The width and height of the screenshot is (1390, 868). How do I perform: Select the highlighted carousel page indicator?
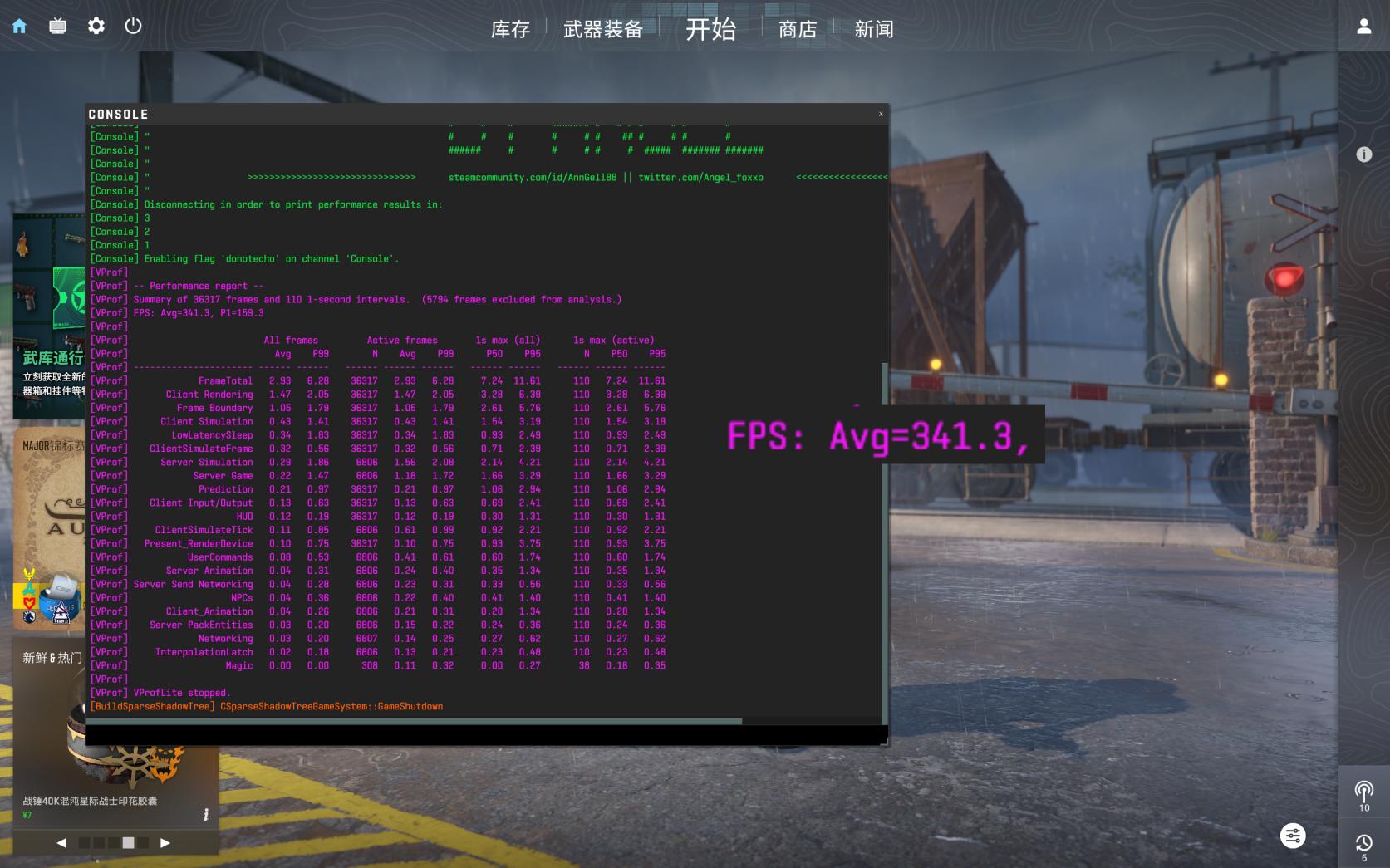tap(128, 842)
